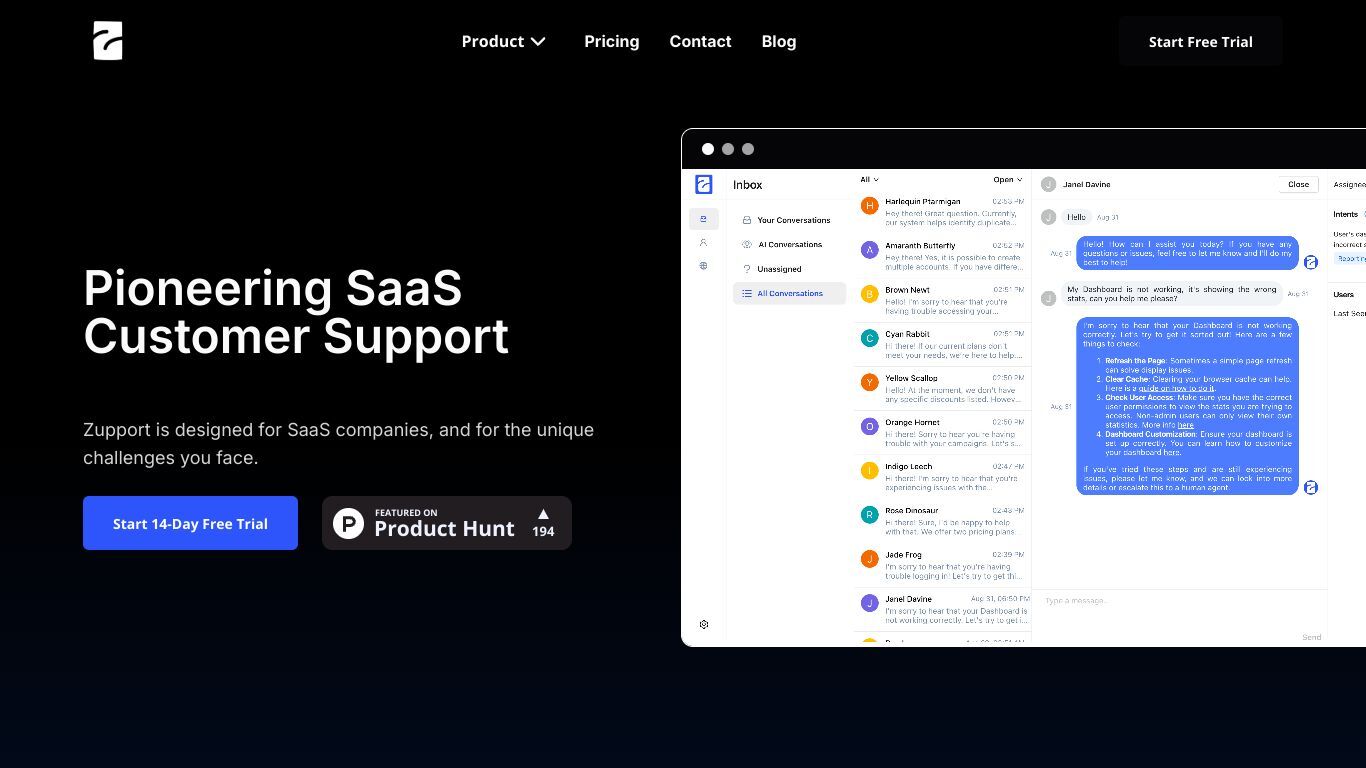1366x768 pixels.
Task: Open the contacts person icon in sidebar
Action: click(x=703, y=242)
